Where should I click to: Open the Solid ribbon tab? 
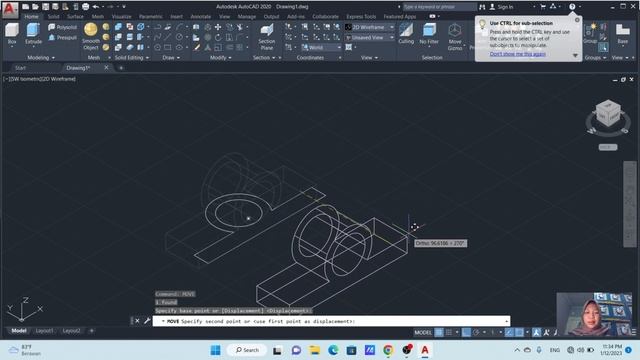tap(53, 16)
